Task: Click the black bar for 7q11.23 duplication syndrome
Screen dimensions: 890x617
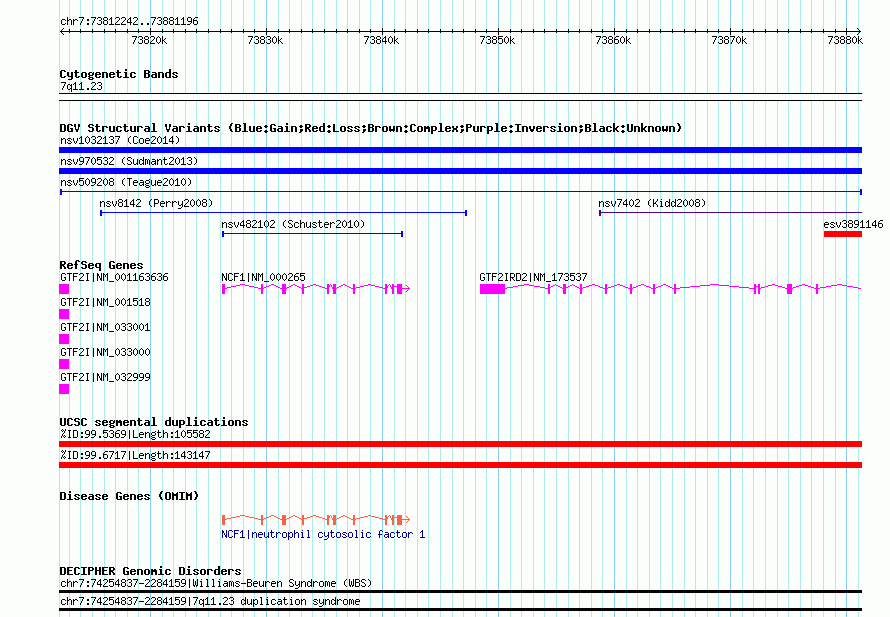Action: 460,610
